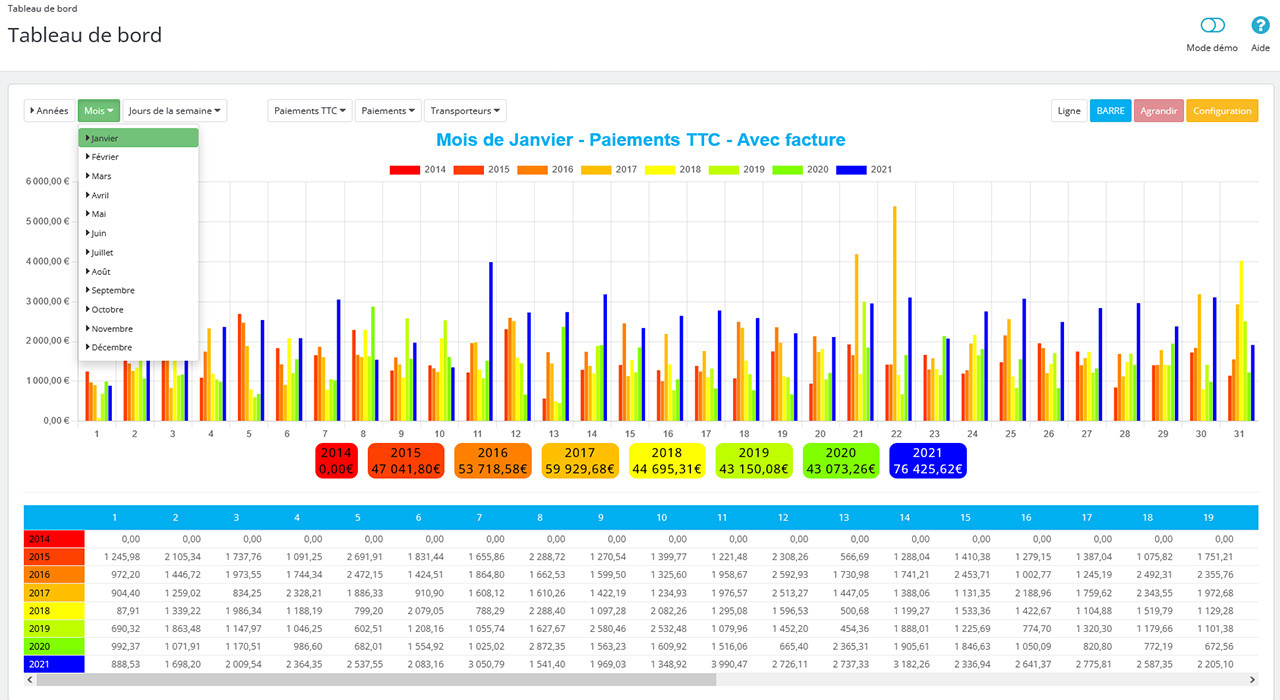Click the 2015 total badge 47 041,80€
Screen dimensions: 1280x700
point(405,461)
